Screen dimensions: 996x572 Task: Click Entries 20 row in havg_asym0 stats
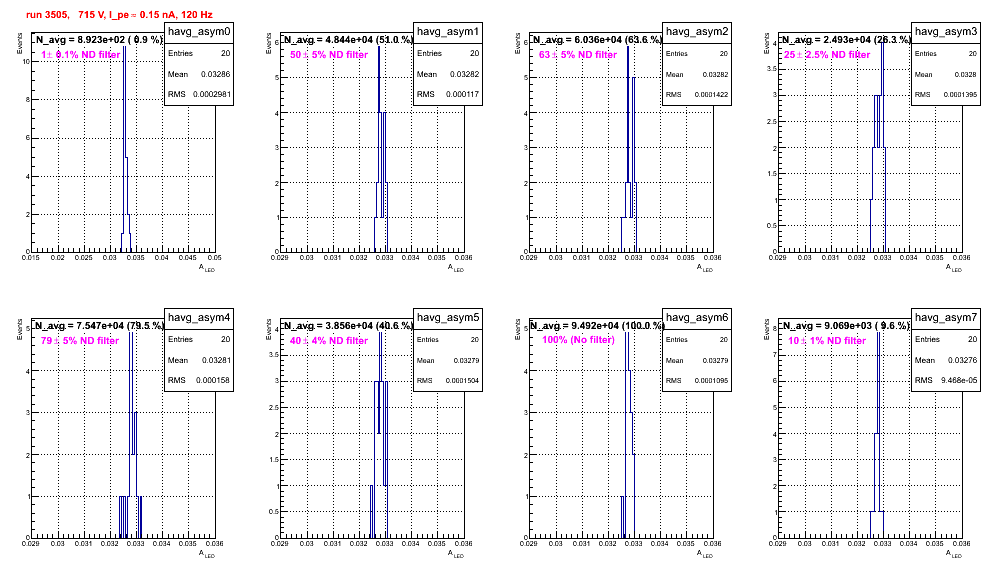[199, 53]
